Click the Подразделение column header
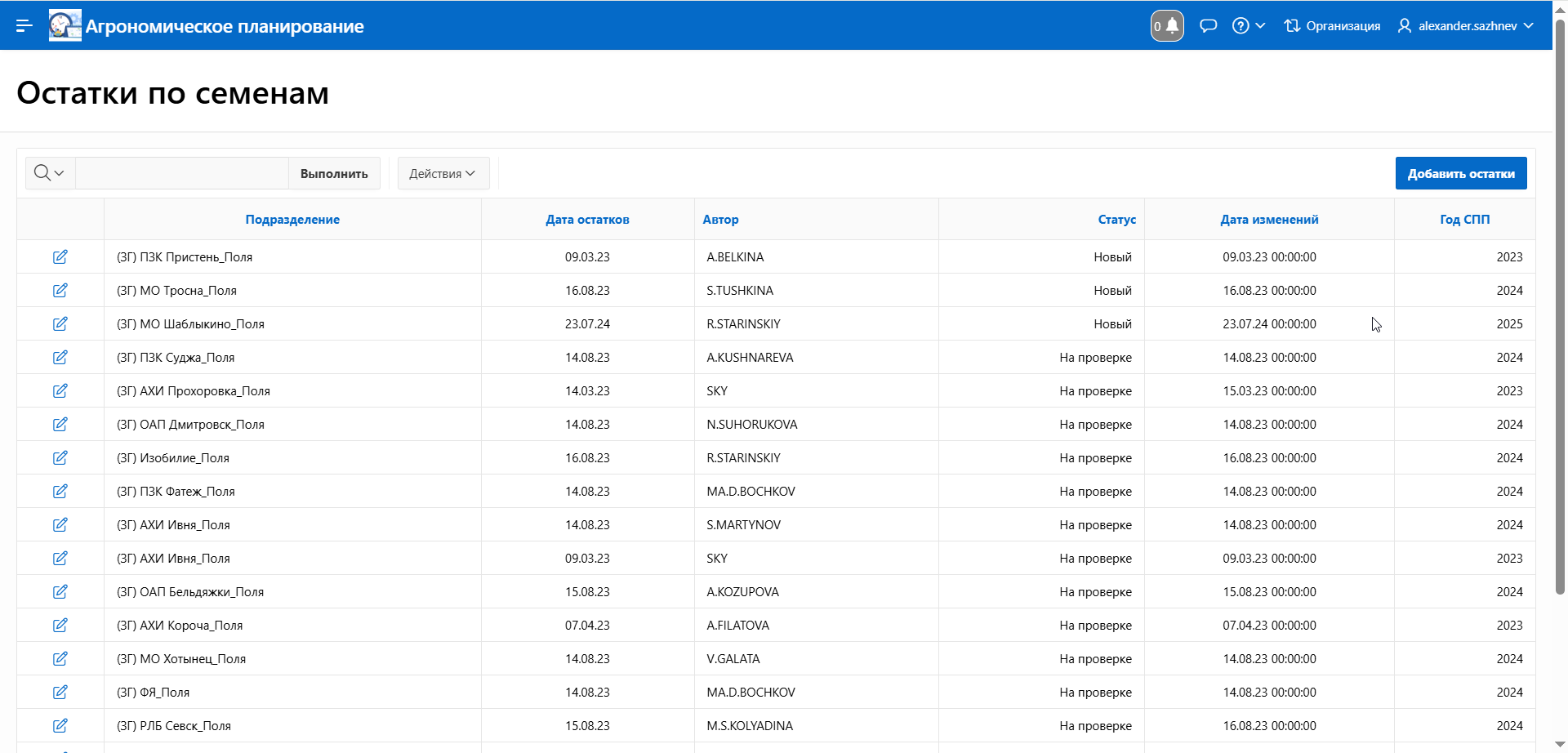 tap(292, 220)
